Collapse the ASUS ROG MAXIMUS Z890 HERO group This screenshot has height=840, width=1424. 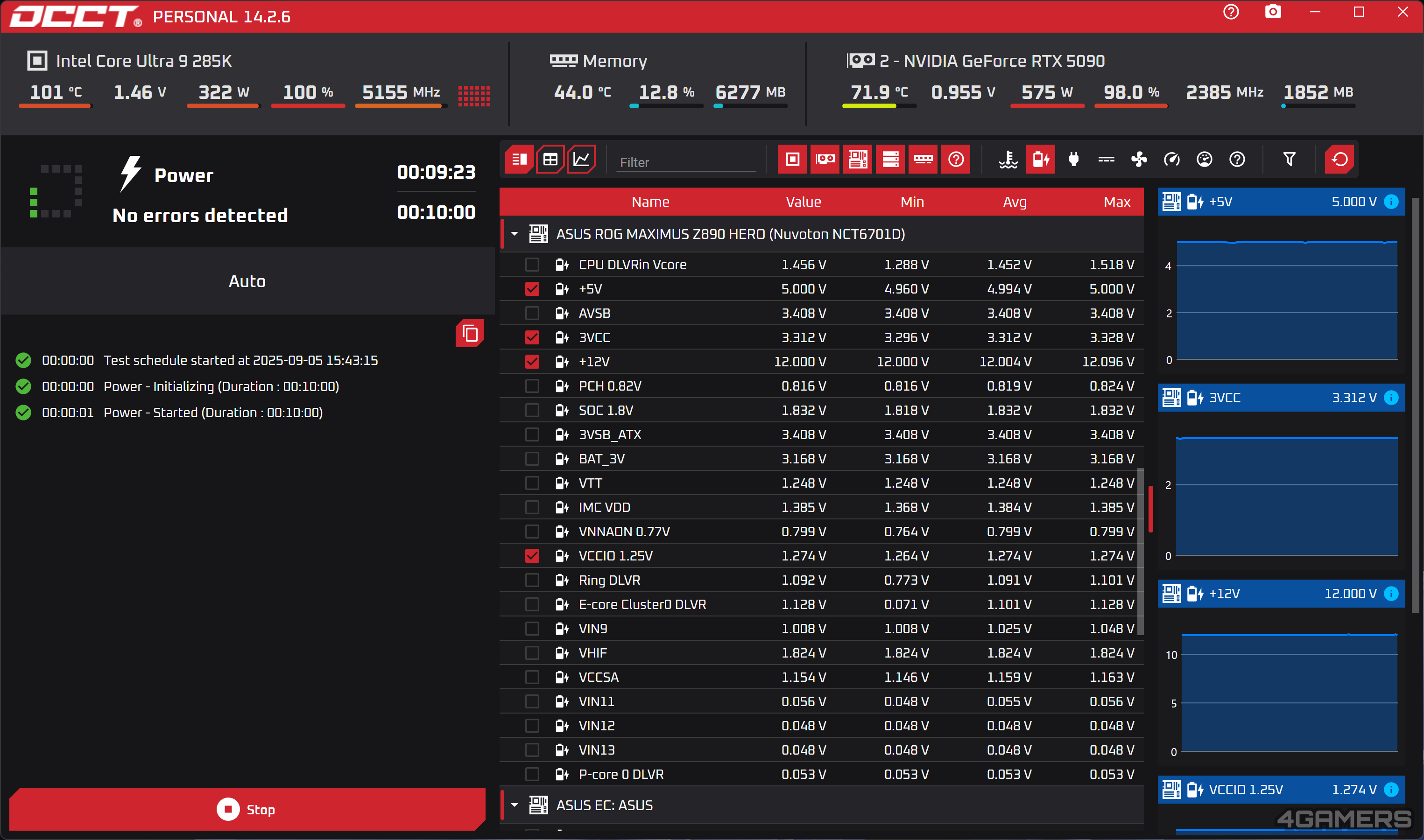click(x=515, y=234)
